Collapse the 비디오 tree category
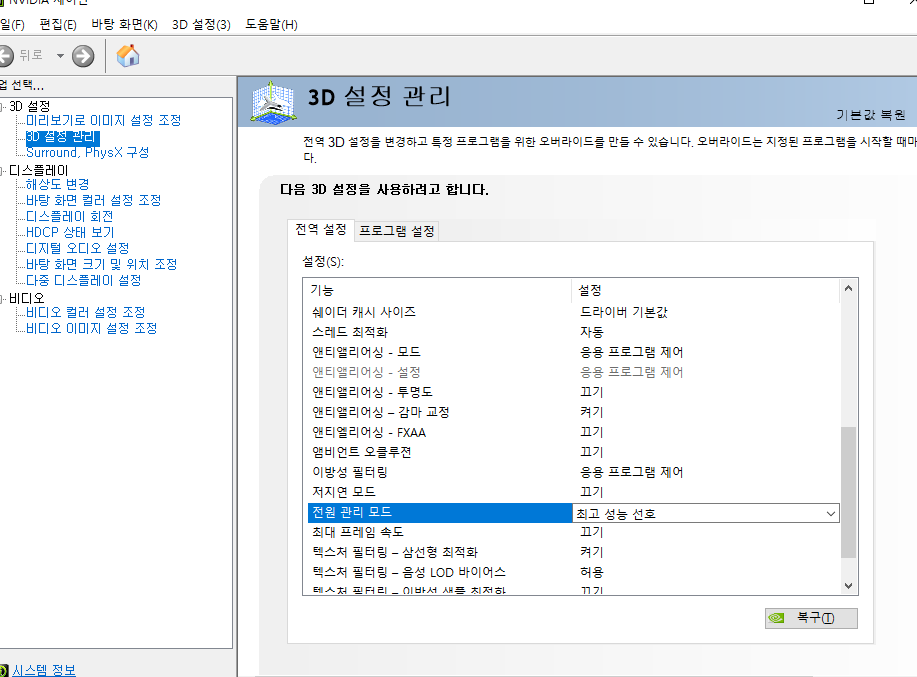Screen dimensions: 917x677 2,299
